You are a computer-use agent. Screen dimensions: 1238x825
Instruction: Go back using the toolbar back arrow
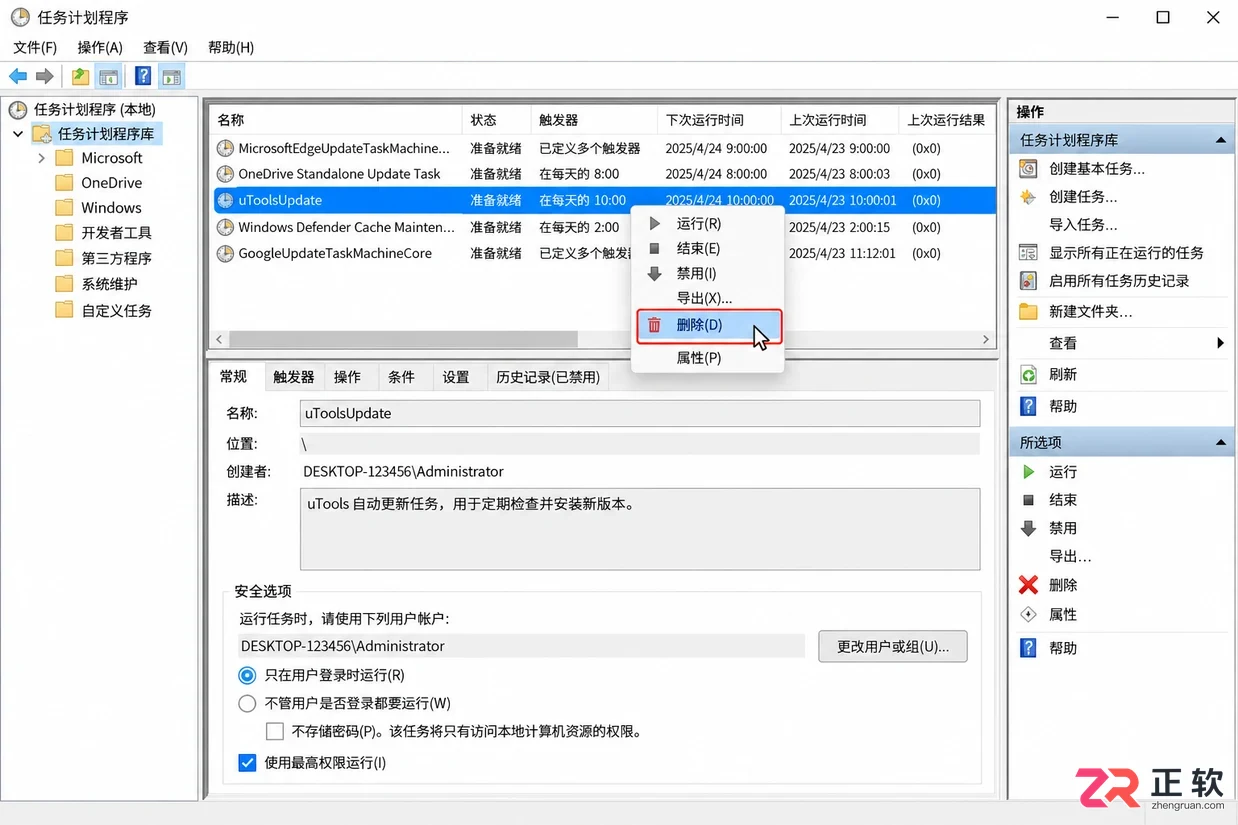tap(18, 76)
